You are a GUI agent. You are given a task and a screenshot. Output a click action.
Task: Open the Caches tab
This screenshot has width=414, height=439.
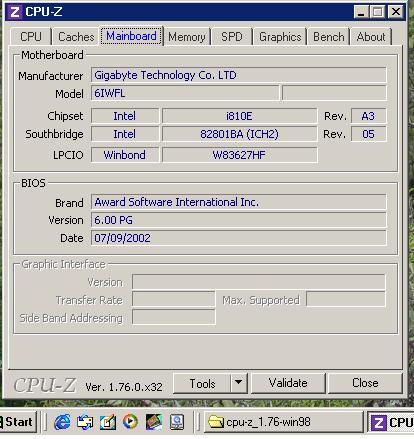point(76,37)
